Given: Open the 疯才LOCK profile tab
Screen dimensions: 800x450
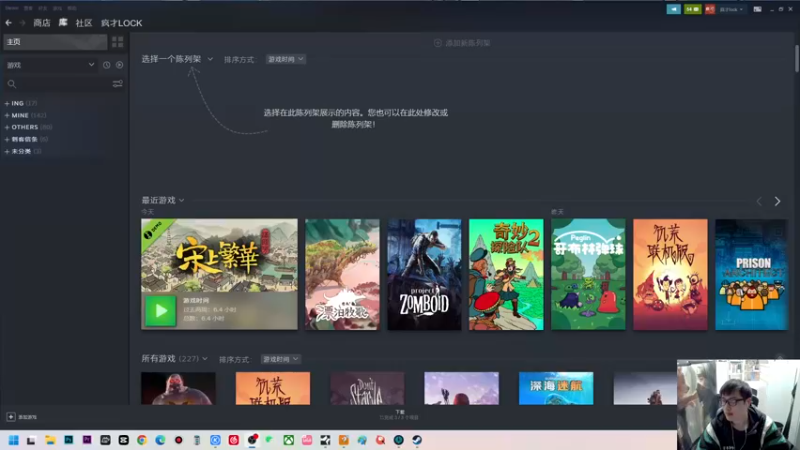Looking at the screenshot, I should (x=121, y=23).
